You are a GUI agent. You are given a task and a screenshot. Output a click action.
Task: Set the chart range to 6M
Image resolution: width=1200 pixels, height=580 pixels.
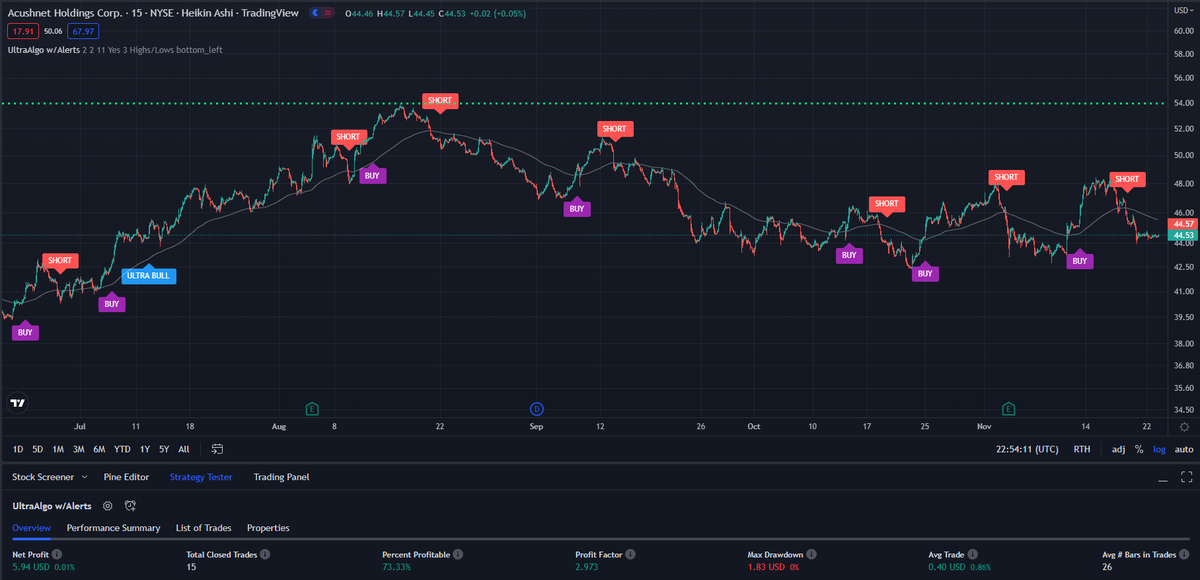pyautogui.click(x=100, y=449)
